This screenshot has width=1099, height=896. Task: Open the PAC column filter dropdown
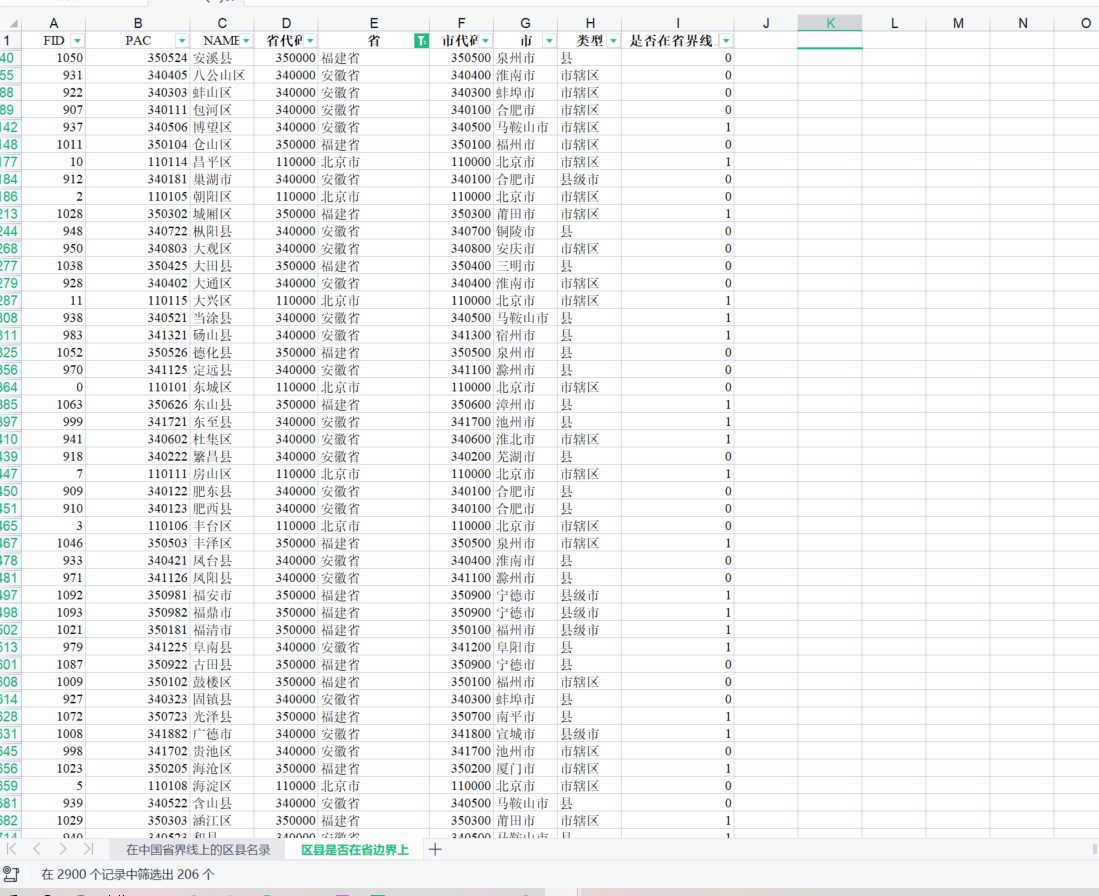point(181,40)
